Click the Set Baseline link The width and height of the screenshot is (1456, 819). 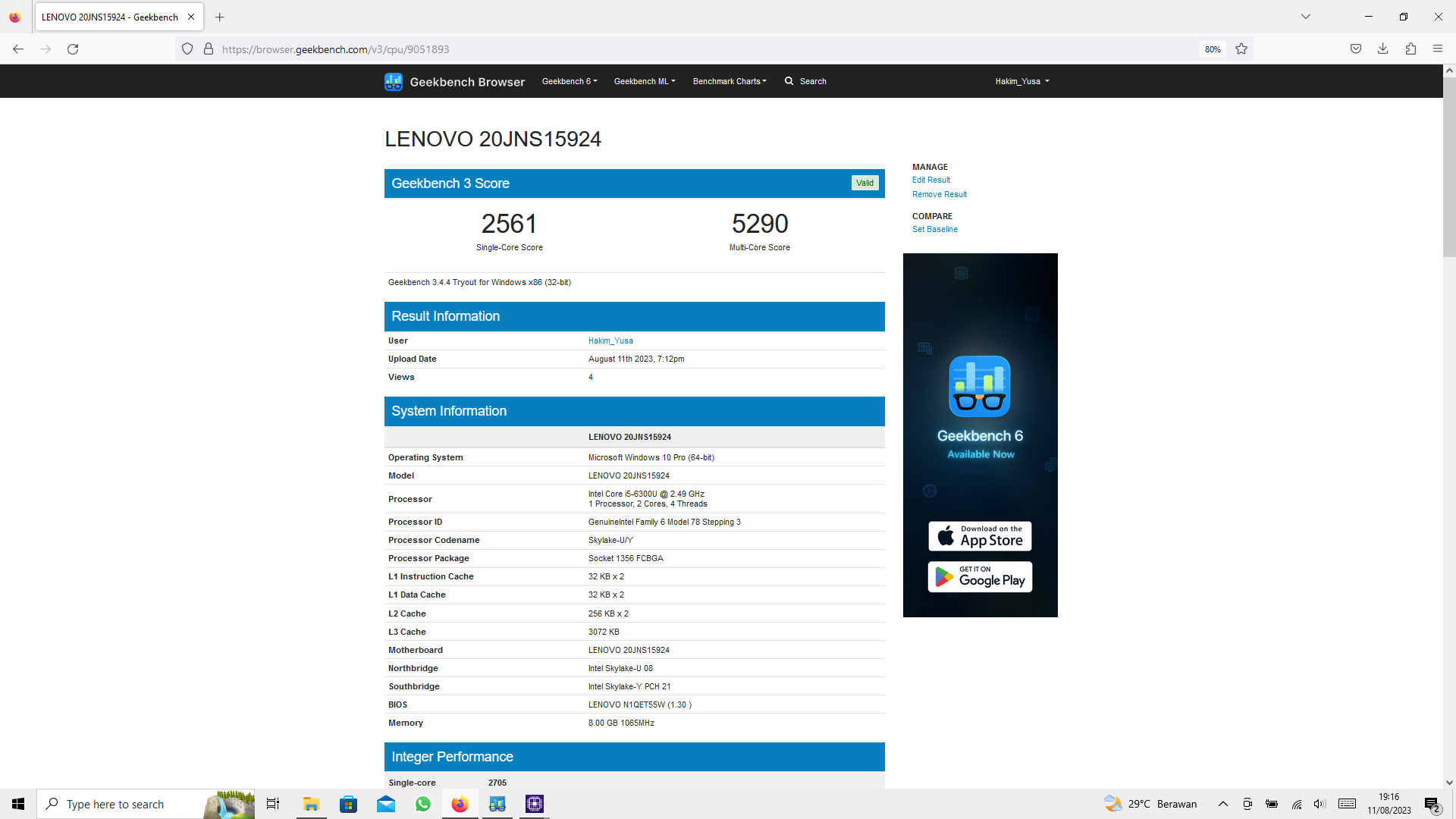click(x=935, y=230)
